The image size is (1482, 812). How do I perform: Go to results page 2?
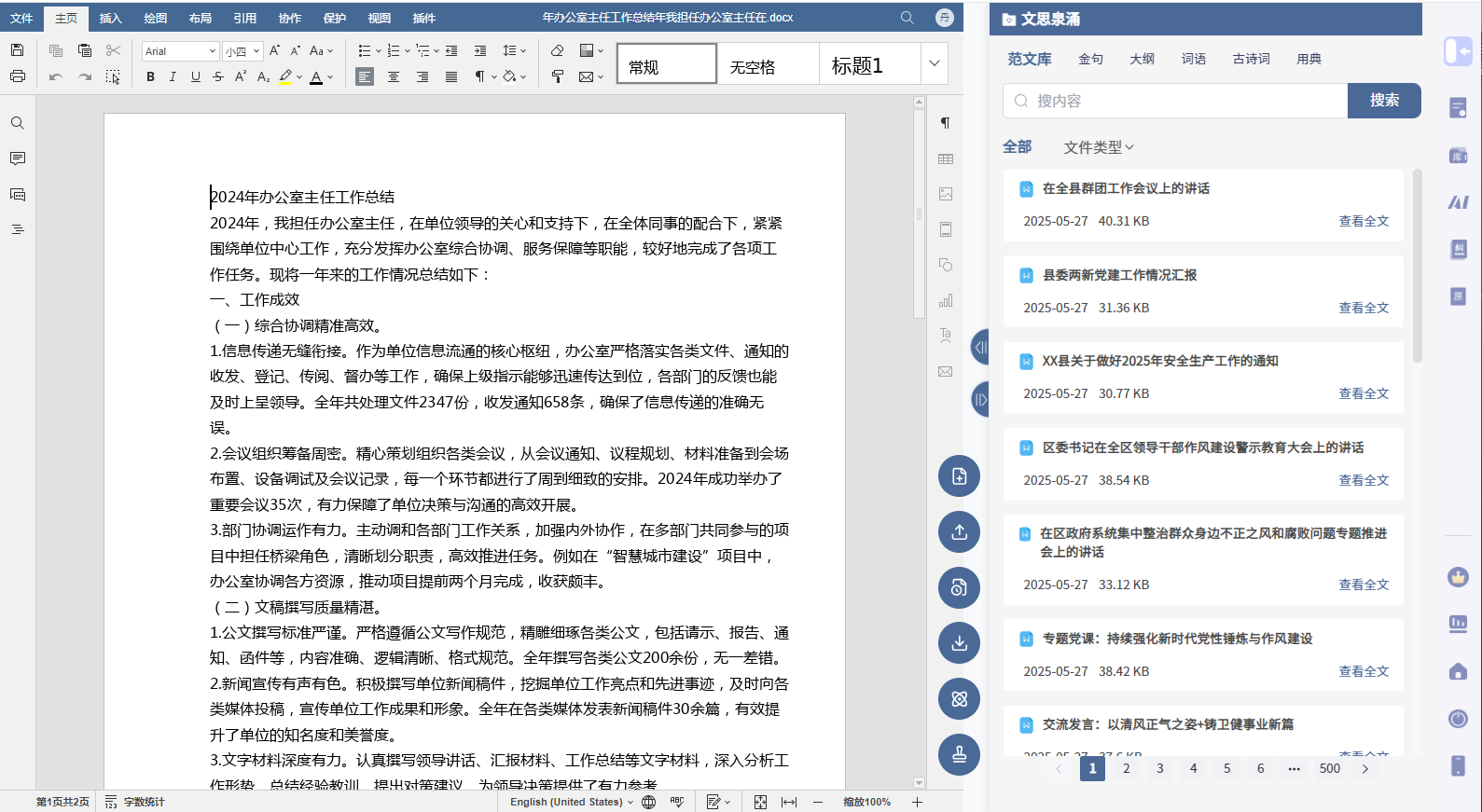point(1127,768)
